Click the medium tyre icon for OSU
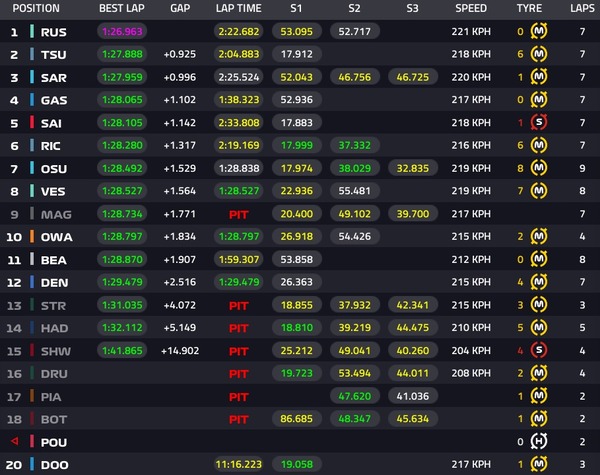The width and height of the screenshot is (600, 475). 539,168
